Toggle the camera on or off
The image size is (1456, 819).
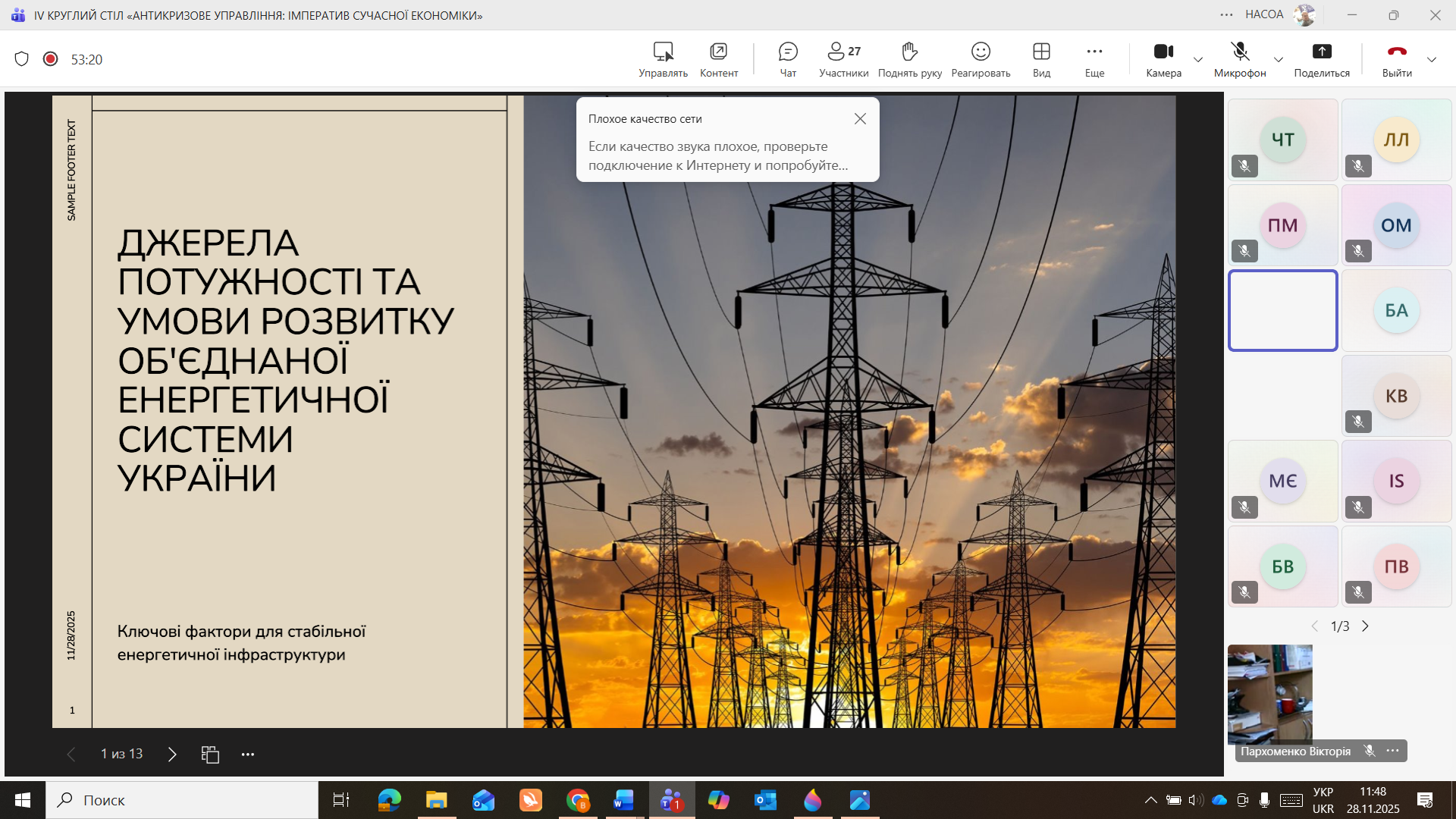1163,59
